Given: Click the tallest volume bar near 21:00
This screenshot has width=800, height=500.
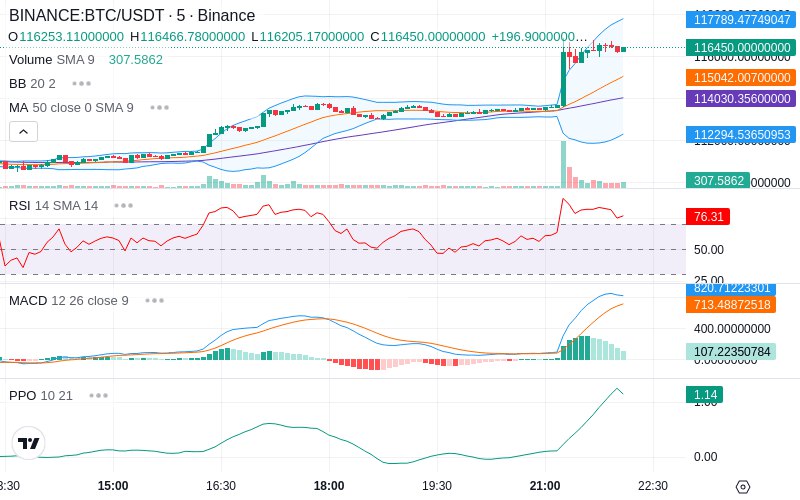Looking at the screenshot, I should pyautogui.click(x=563, y=164).
